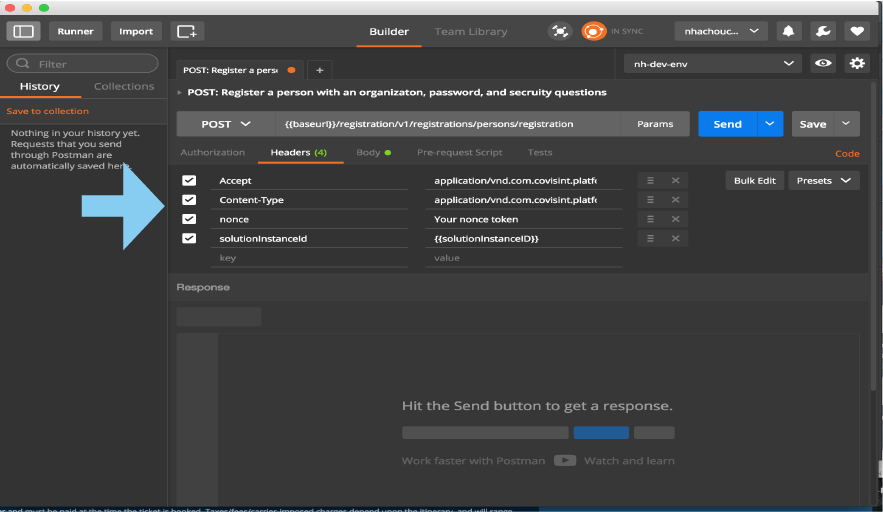Uncheck the Accept header checkbox
Viewport: 883px width, 512px height.
[189, 181]
